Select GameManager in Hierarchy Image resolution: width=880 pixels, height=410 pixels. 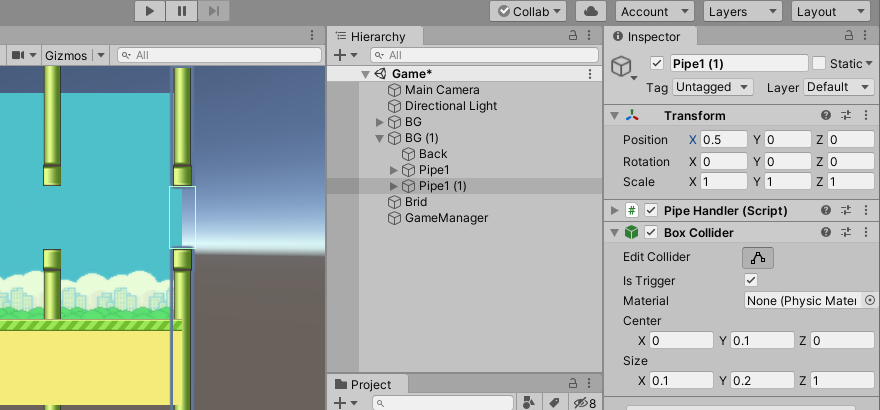(x=446, y=218)
